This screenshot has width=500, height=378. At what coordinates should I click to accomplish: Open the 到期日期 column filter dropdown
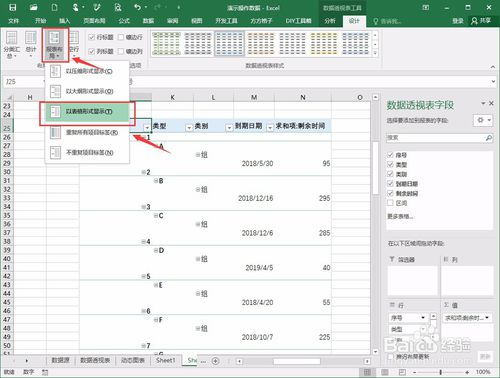point(270,127)
